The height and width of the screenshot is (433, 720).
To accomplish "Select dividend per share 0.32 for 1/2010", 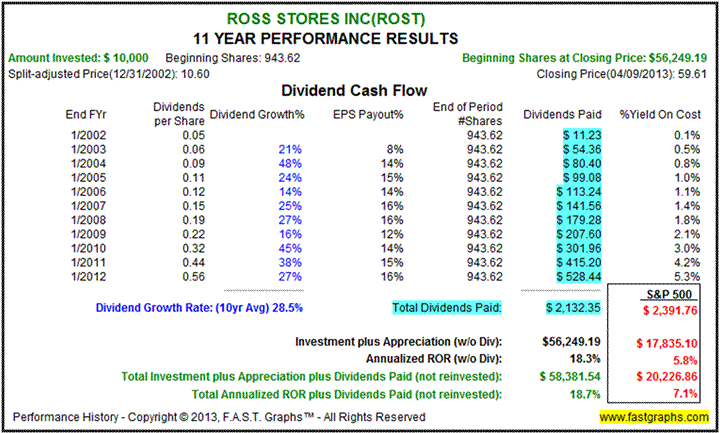I will [194, 248].
